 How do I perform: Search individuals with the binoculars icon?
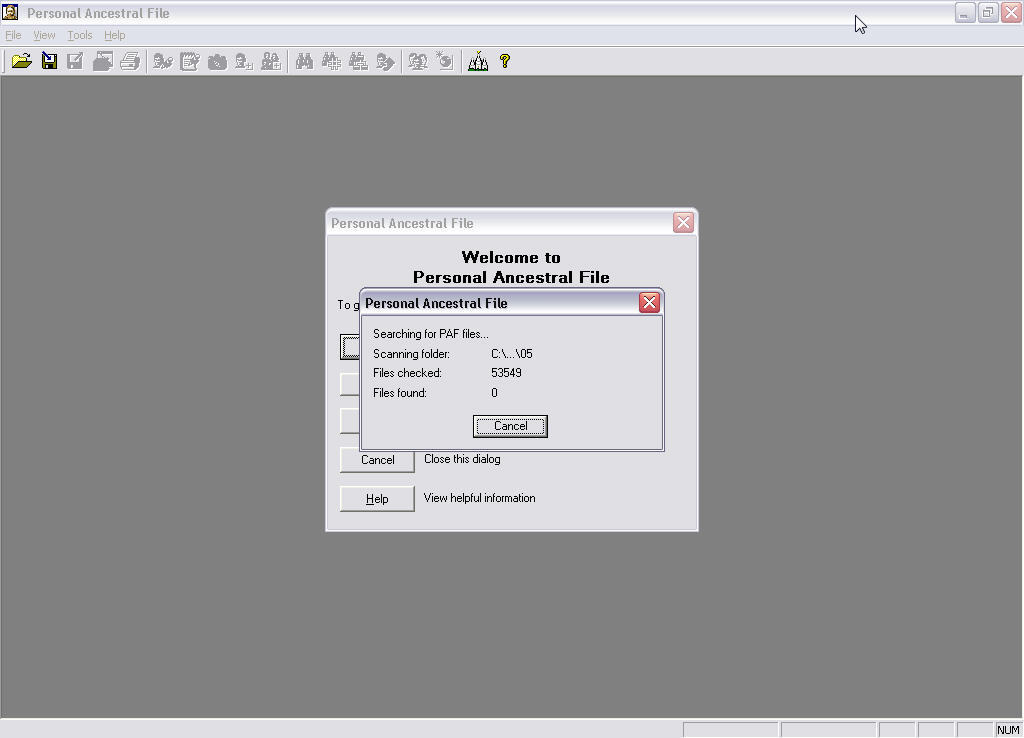pyautogui.click(x=305, y=61)
